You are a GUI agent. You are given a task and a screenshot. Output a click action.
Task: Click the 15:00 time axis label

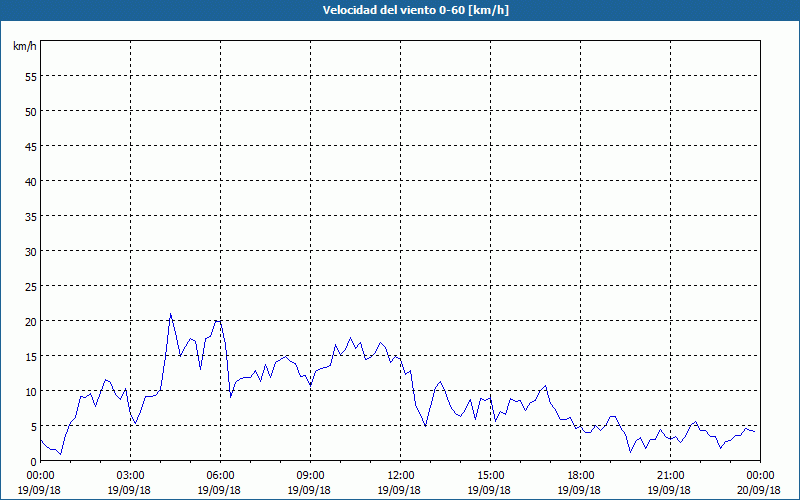click(x=490, y=476)
